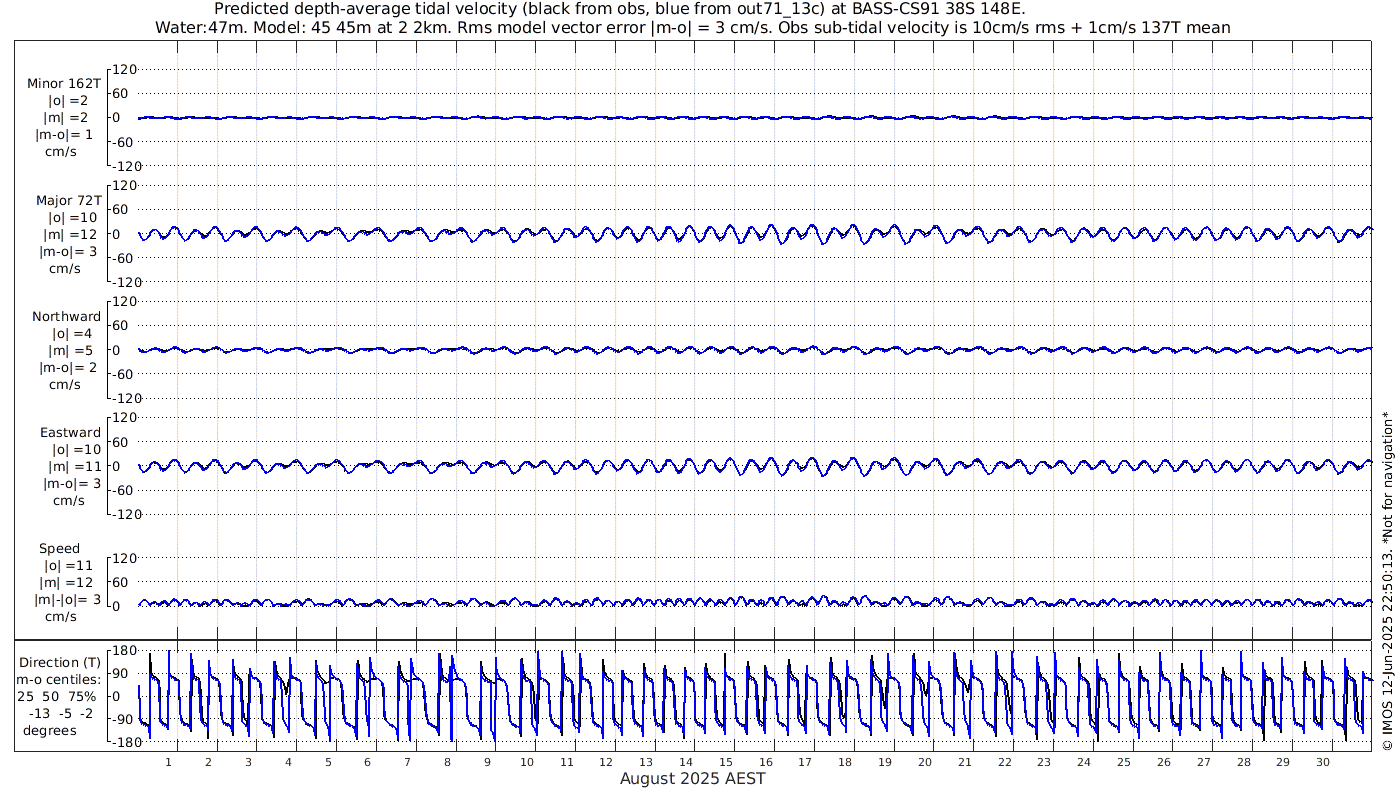Image resolution: width=1400 pixels, height=800 pixels.
Task: Click day 15 on the date axis
Action: (x=726, y=762)
